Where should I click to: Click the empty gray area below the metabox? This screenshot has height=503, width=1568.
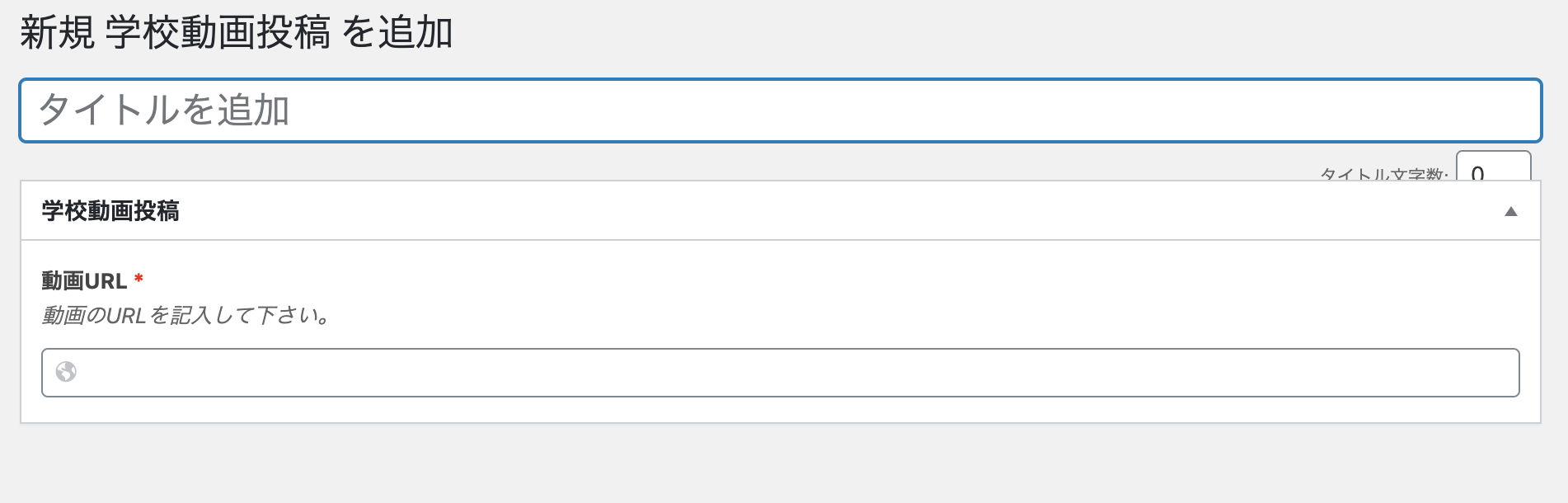(780, 463)
